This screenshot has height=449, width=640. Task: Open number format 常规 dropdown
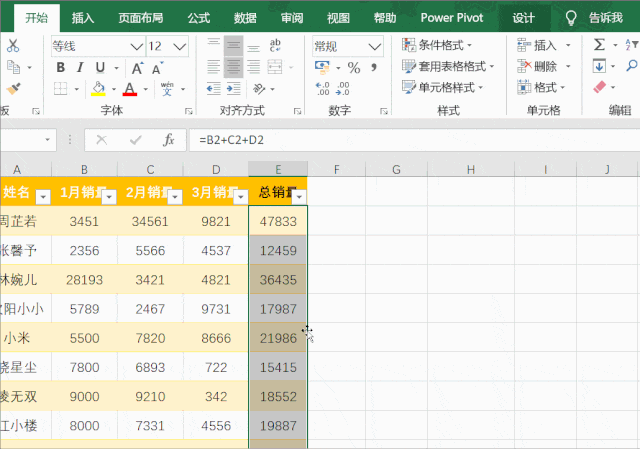tap(375, 47)
